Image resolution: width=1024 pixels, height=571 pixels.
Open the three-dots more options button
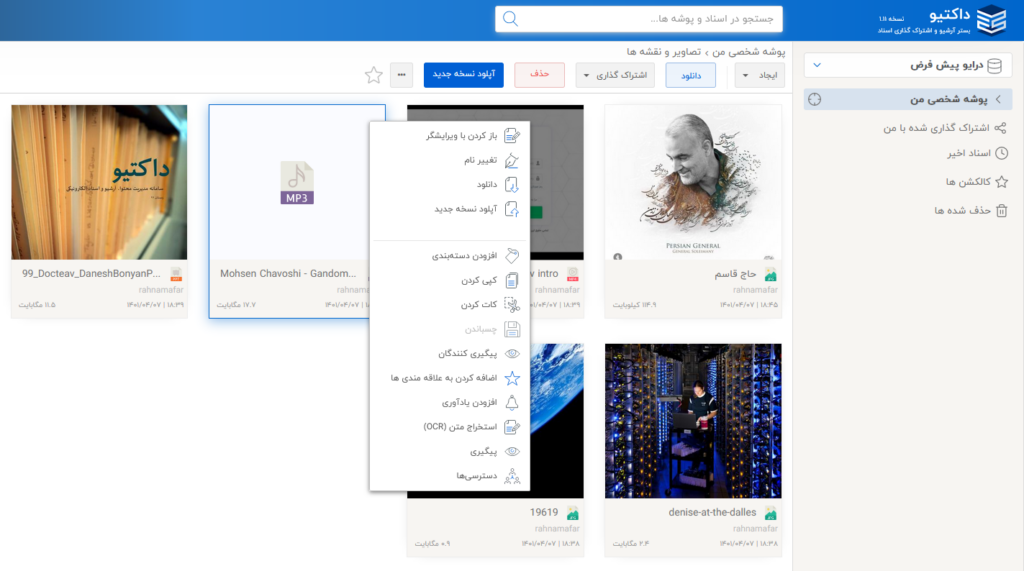[402, 75]
